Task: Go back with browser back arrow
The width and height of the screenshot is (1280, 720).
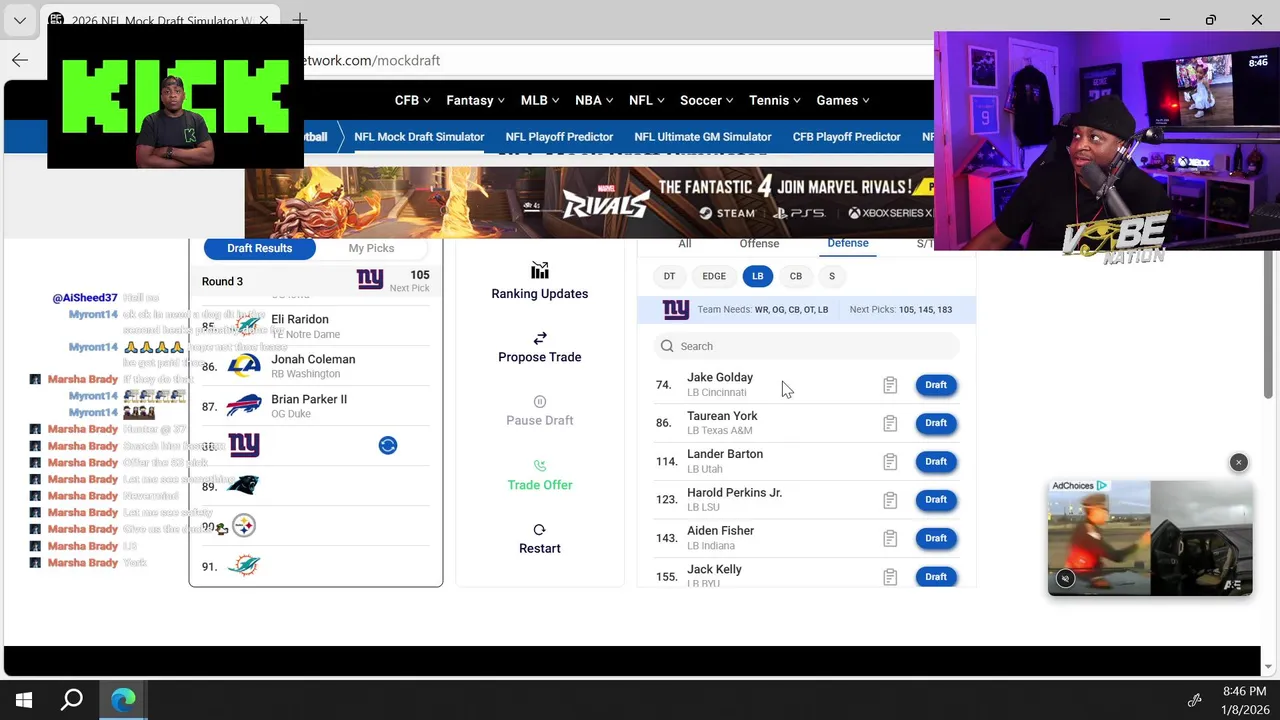Action: [x=20, y=60]
